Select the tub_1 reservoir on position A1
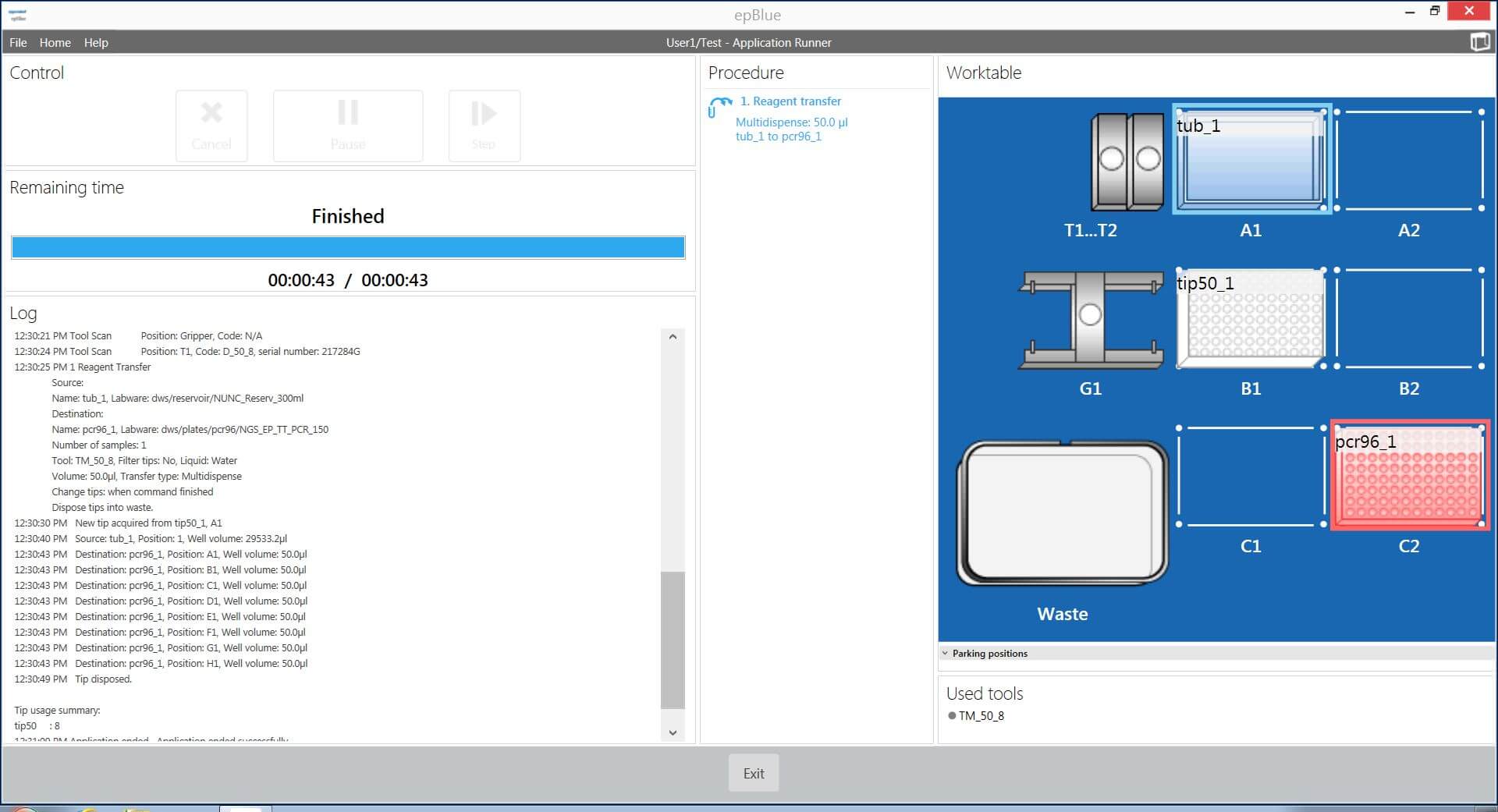 (x=1250, y=160)
